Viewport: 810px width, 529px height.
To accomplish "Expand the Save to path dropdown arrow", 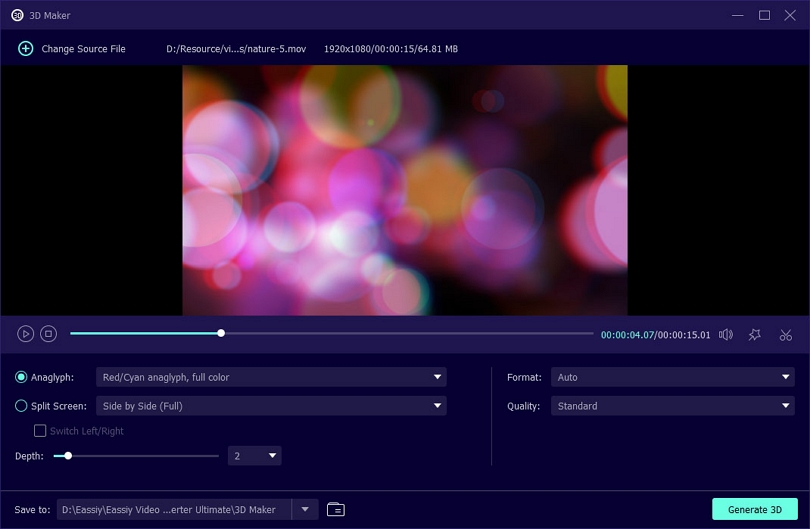I will point(305,509).
